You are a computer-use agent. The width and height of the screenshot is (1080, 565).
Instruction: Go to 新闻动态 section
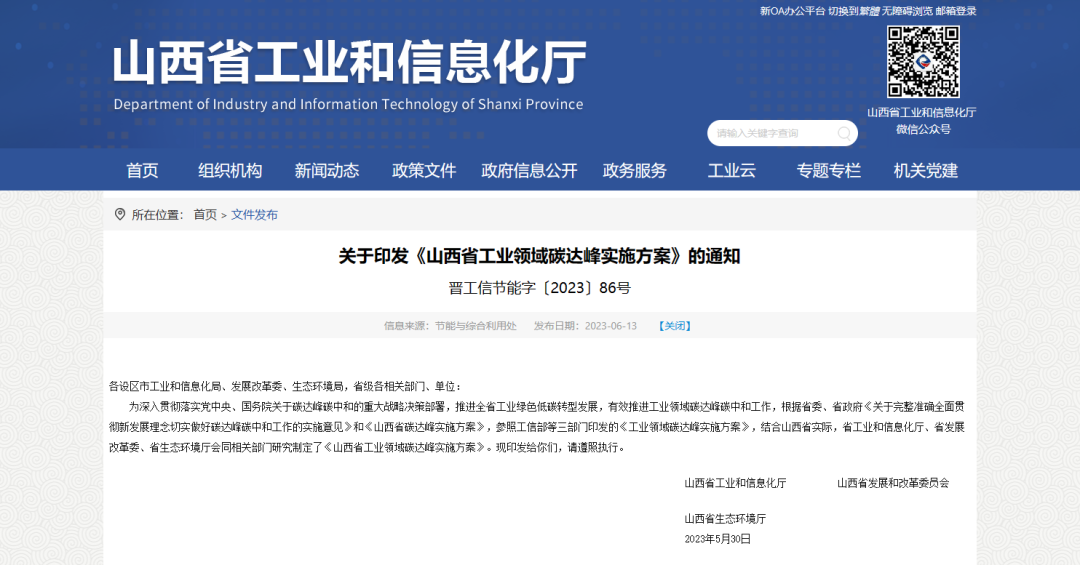[x=326, y=170]
